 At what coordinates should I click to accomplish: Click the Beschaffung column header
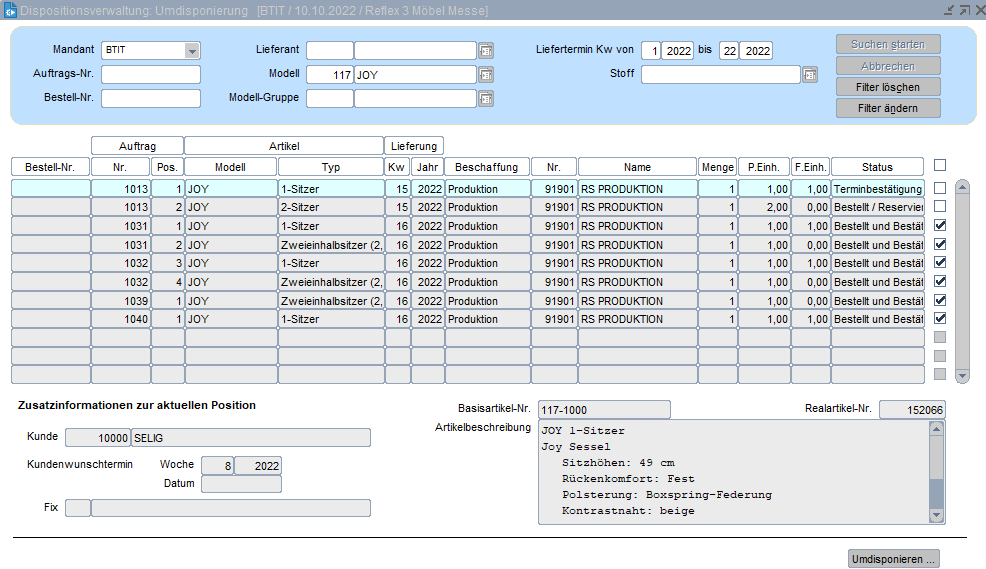(x=486, y=167)
